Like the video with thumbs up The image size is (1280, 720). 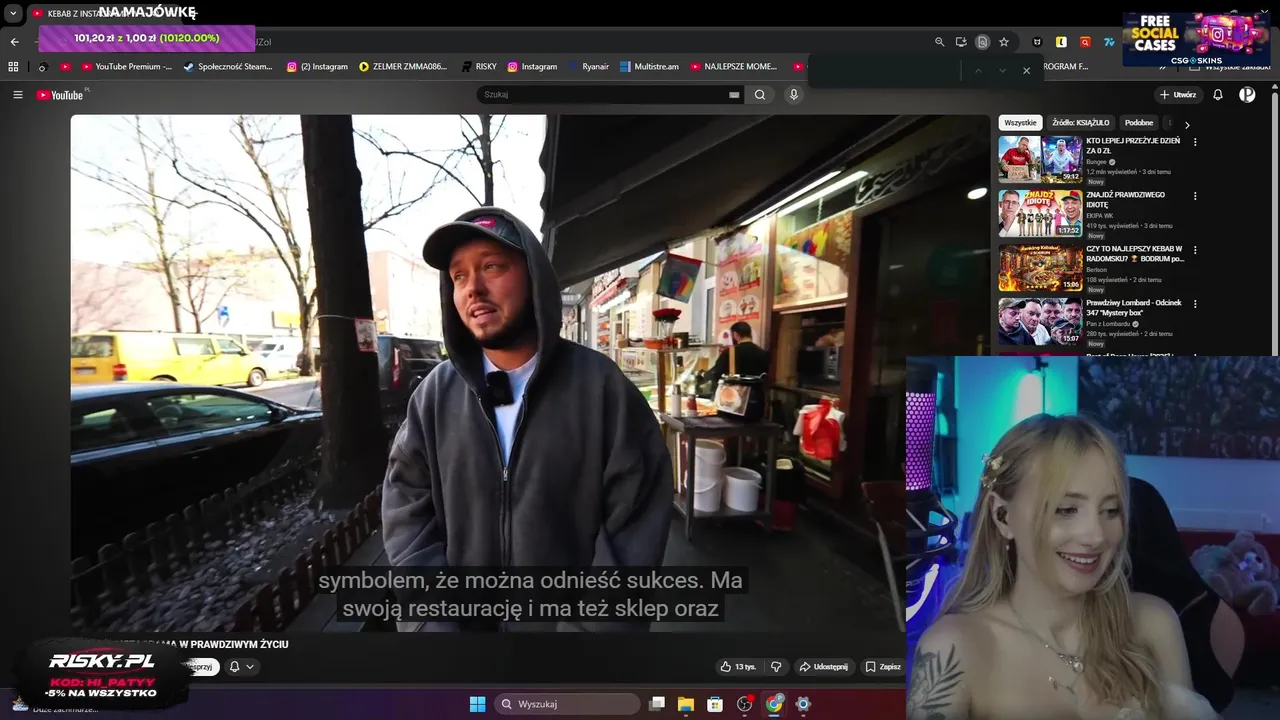tap(737, 667)
